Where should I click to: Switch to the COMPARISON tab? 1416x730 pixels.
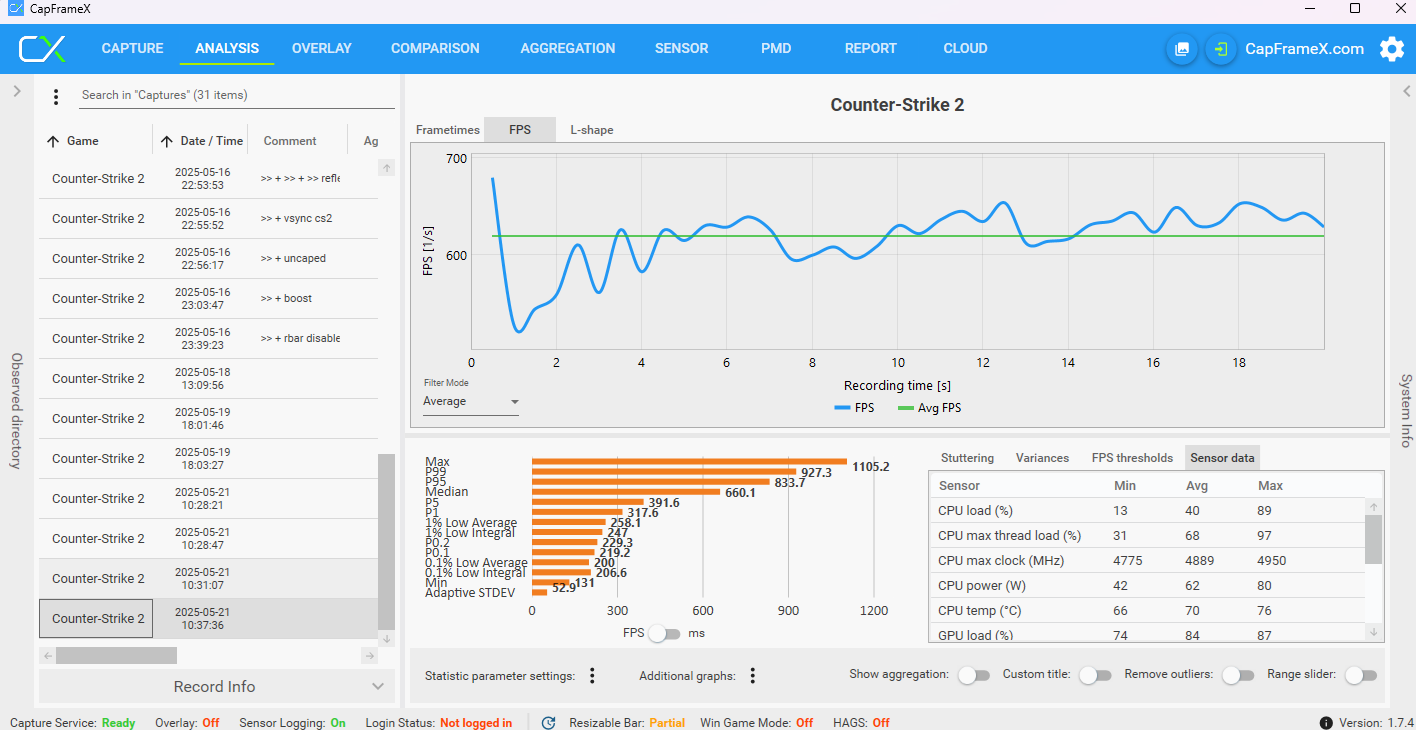click(x=435, y=48)
